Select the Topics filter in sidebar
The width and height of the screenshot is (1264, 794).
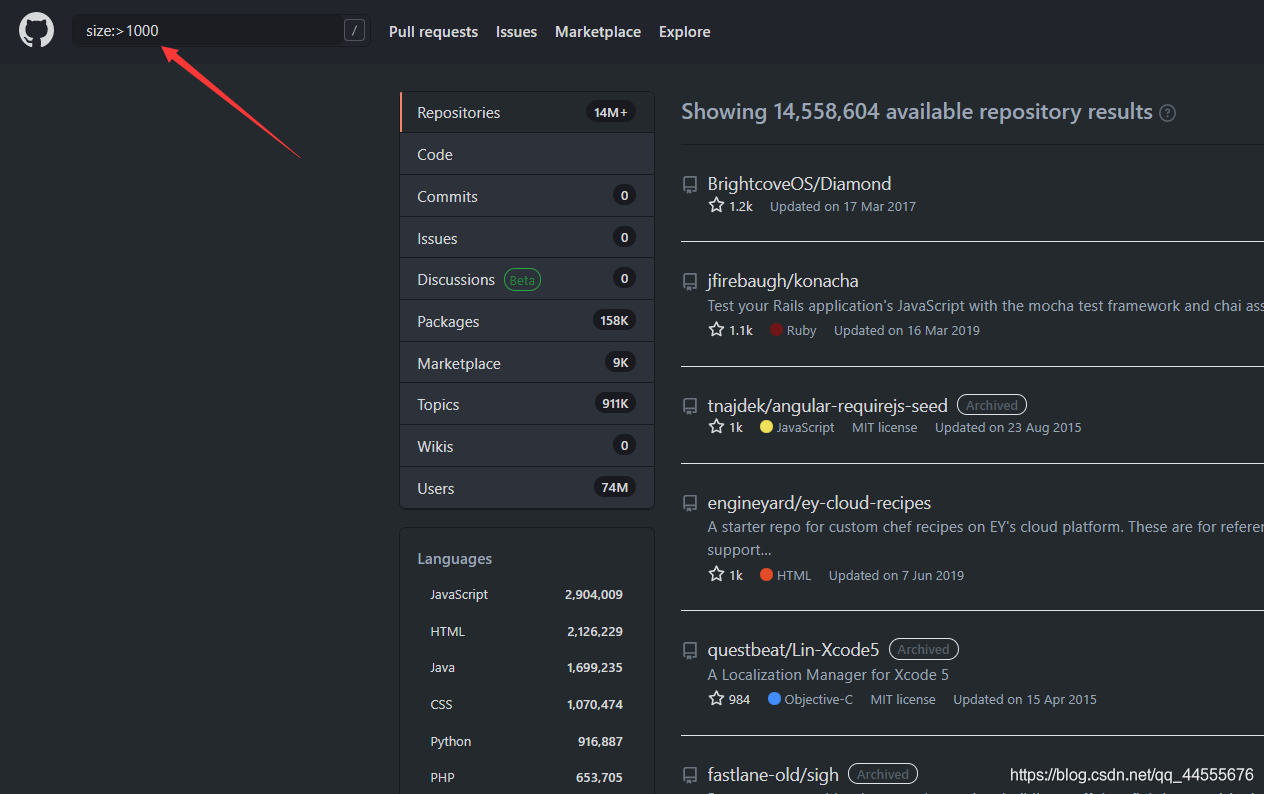click(x=527, y=404)
